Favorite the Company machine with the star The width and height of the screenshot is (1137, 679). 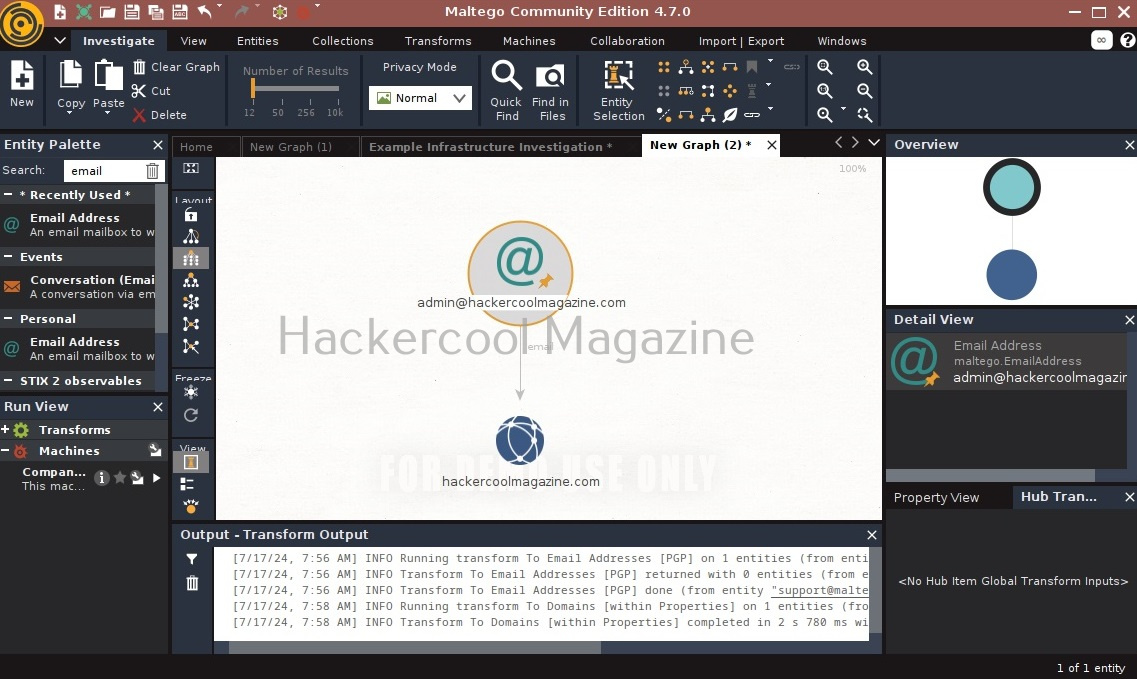pyautogui.click(x=120, y=477)
